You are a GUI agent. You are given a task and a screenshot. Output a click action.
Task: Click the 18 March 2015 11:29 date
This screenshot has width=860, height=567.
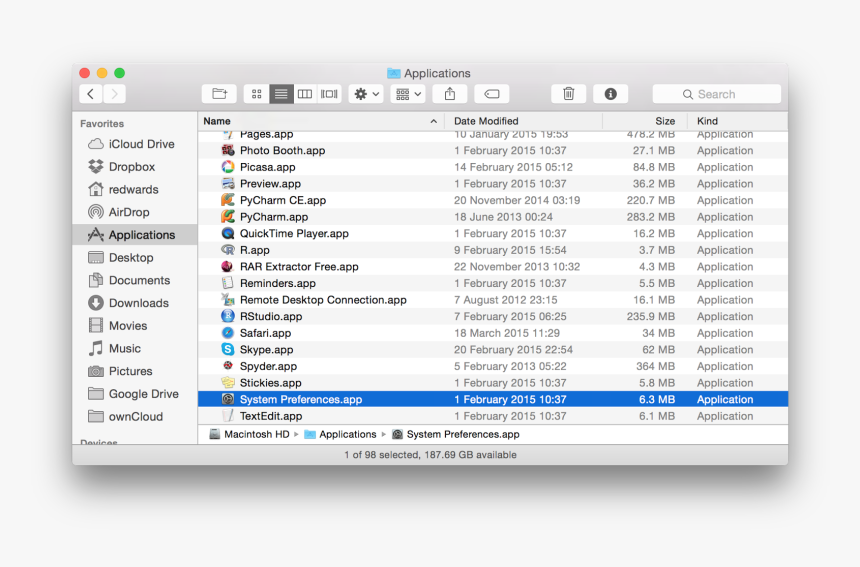[507, 333]
